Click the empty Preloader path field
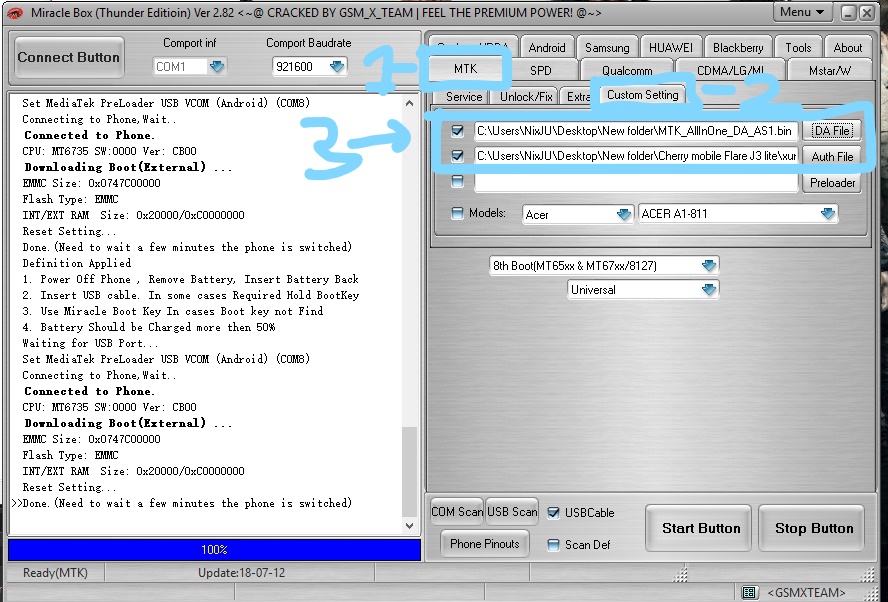This screenshot has height=602, width=888. (x=636, y=182)
